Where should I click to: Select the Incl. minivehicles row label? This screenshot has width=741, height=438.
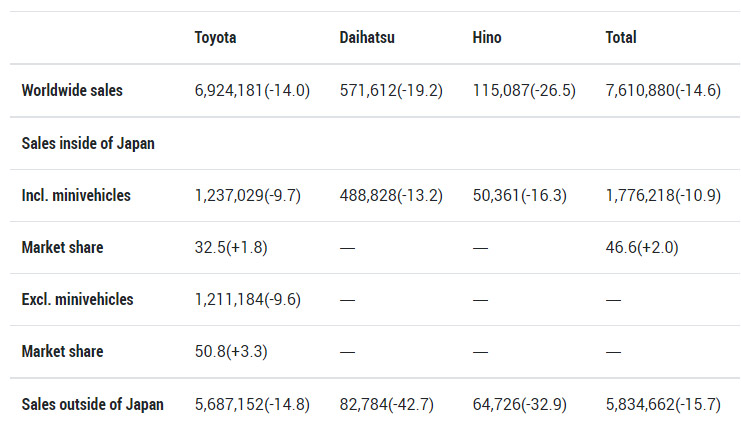click(x=76, y=195)
